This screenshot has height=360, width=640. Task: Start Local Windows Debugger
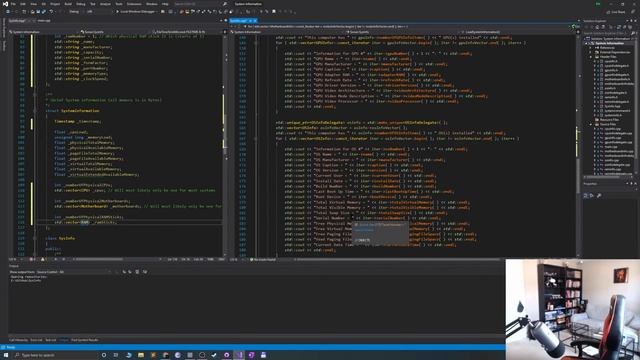coord(136,11)
